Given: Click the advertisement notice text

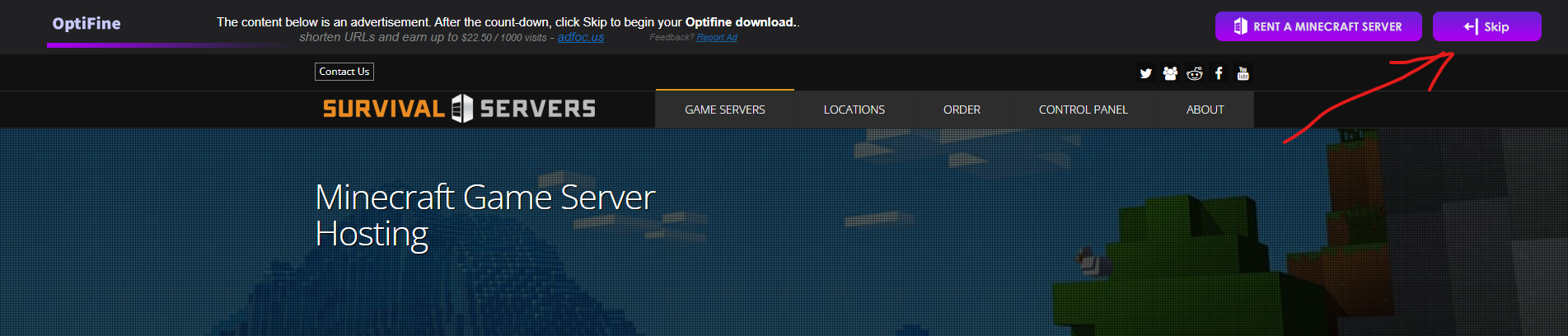Looking at the screenshot, I should 508,22.
